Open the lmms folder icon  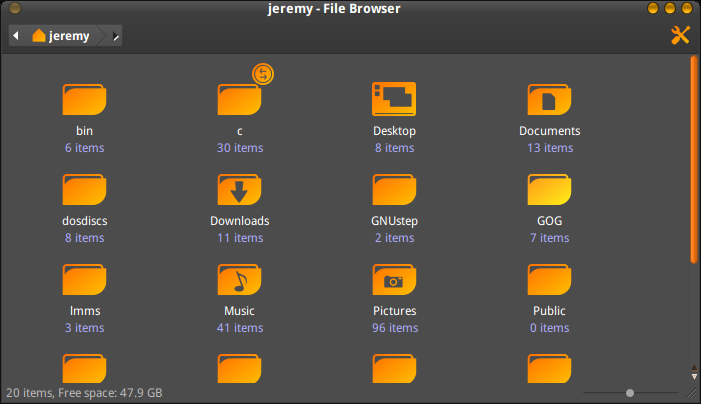click(84, 279)
